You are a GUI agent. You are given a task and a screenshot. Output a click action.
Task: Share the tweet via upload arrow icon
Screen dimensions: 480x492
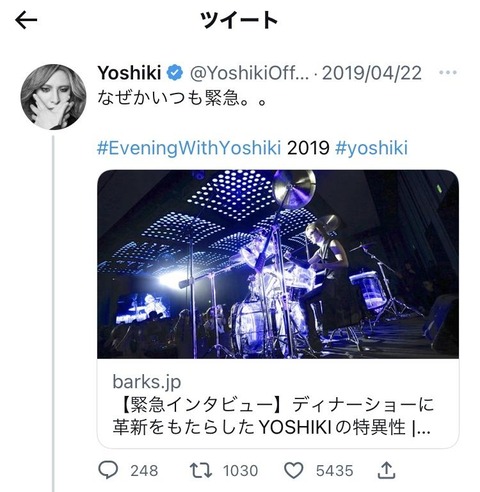click(x=386, y=470)
